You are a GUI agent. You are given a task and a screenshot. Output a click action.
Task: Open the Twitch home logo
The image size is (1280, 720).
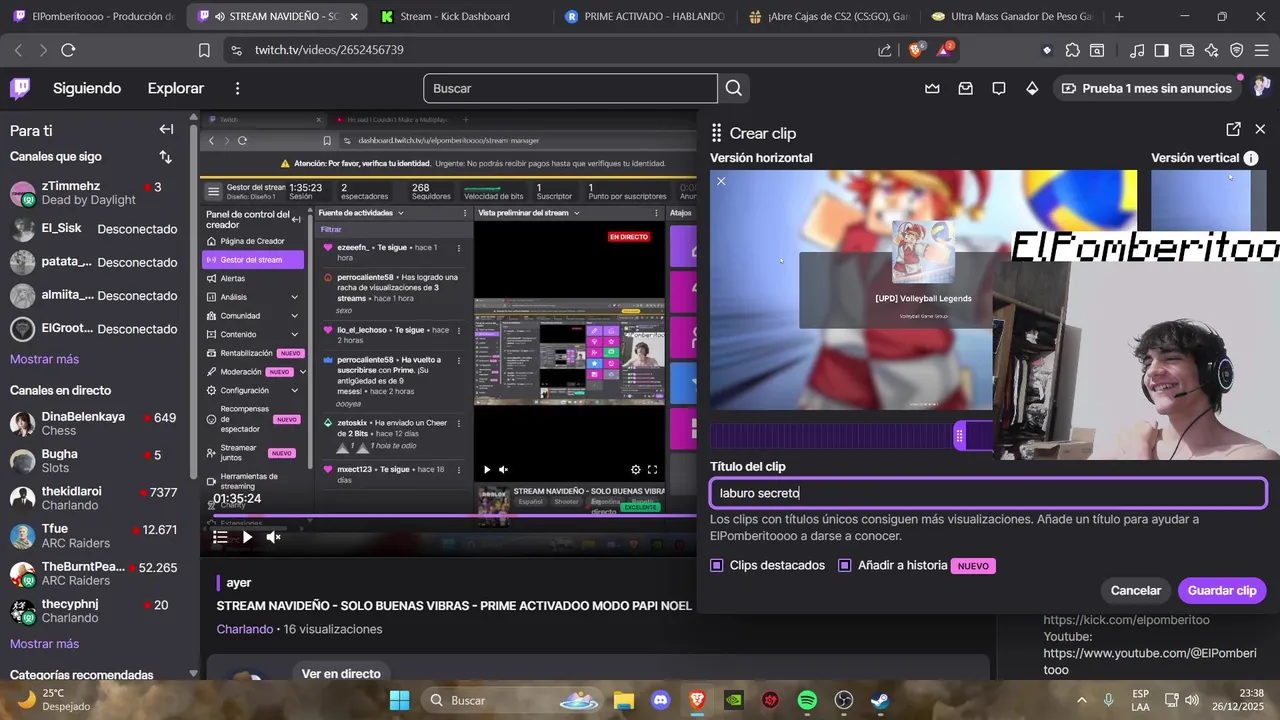(20, 88)
